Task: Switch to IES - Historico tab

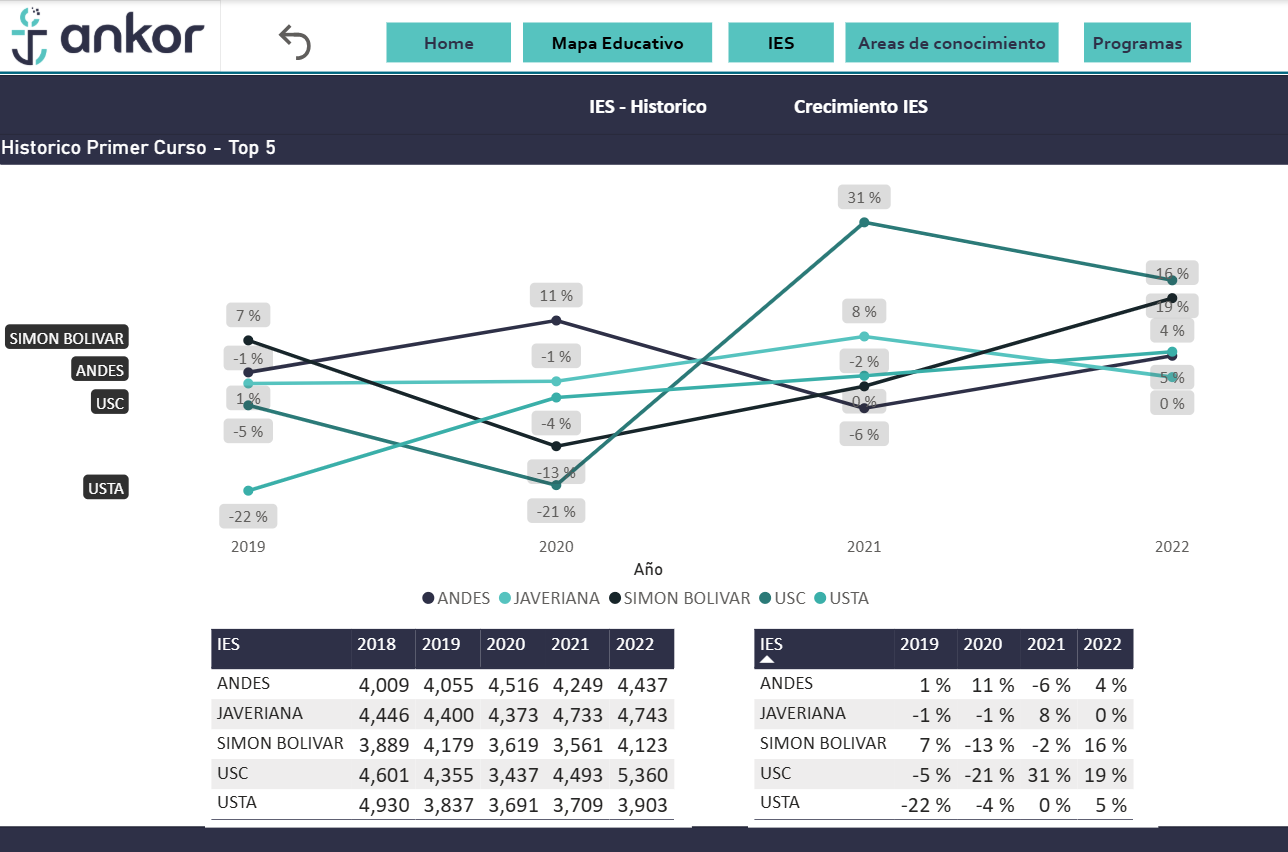Action: coord(648,107)
